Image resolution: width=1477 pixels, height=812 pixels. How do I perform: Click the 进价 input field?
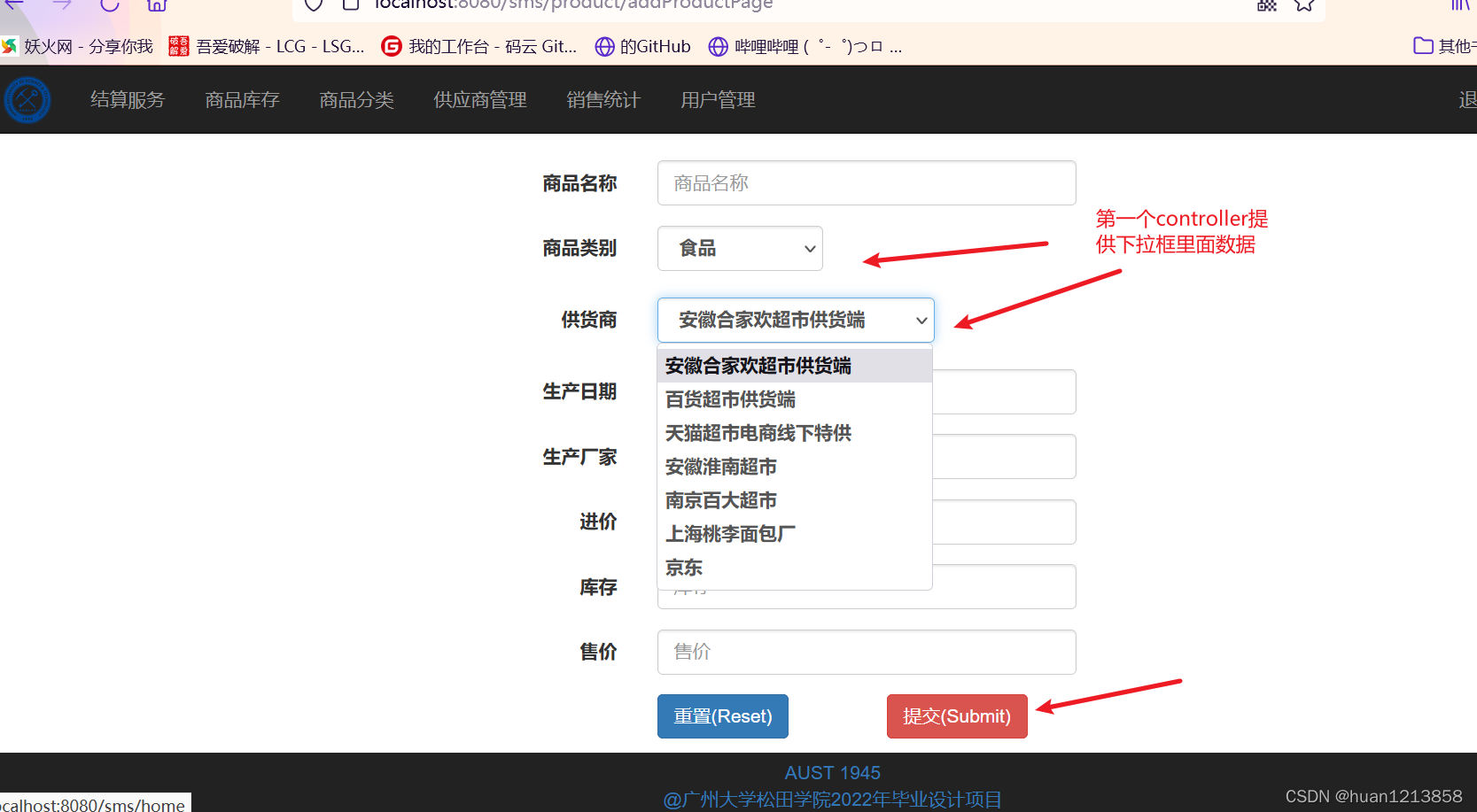[x=1005, y=522]
